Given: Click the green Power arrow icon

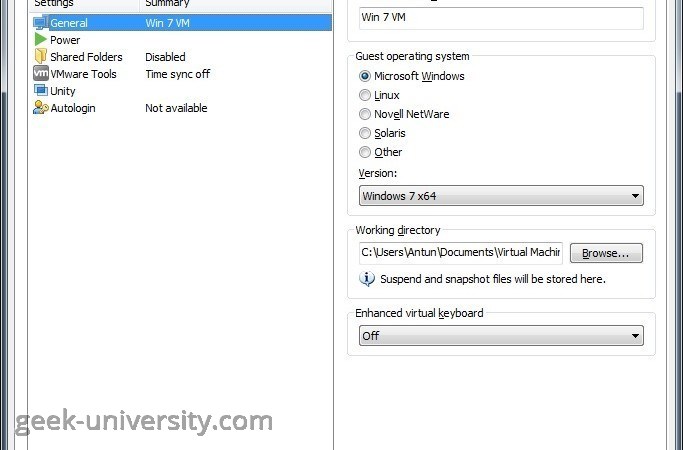Looking at the screenshot, I should point(41,40).
